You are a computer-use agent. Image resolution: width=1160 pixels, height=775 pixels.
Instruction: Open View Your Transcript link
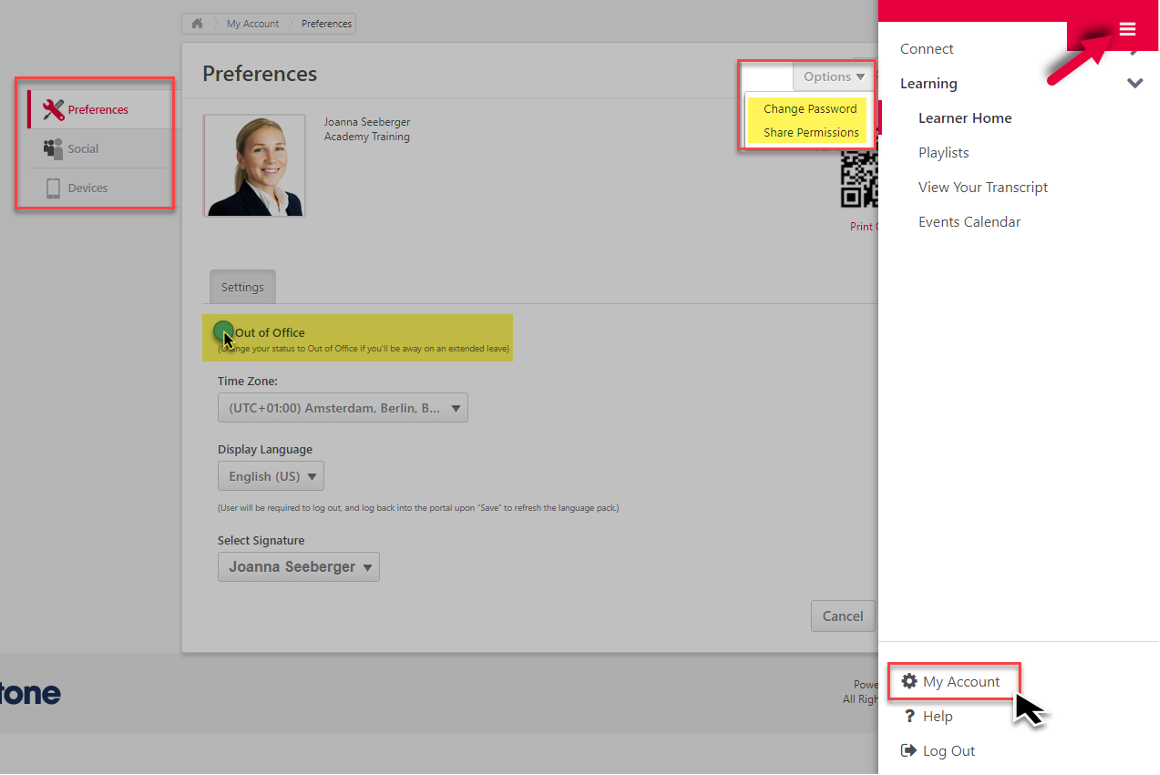983,187
